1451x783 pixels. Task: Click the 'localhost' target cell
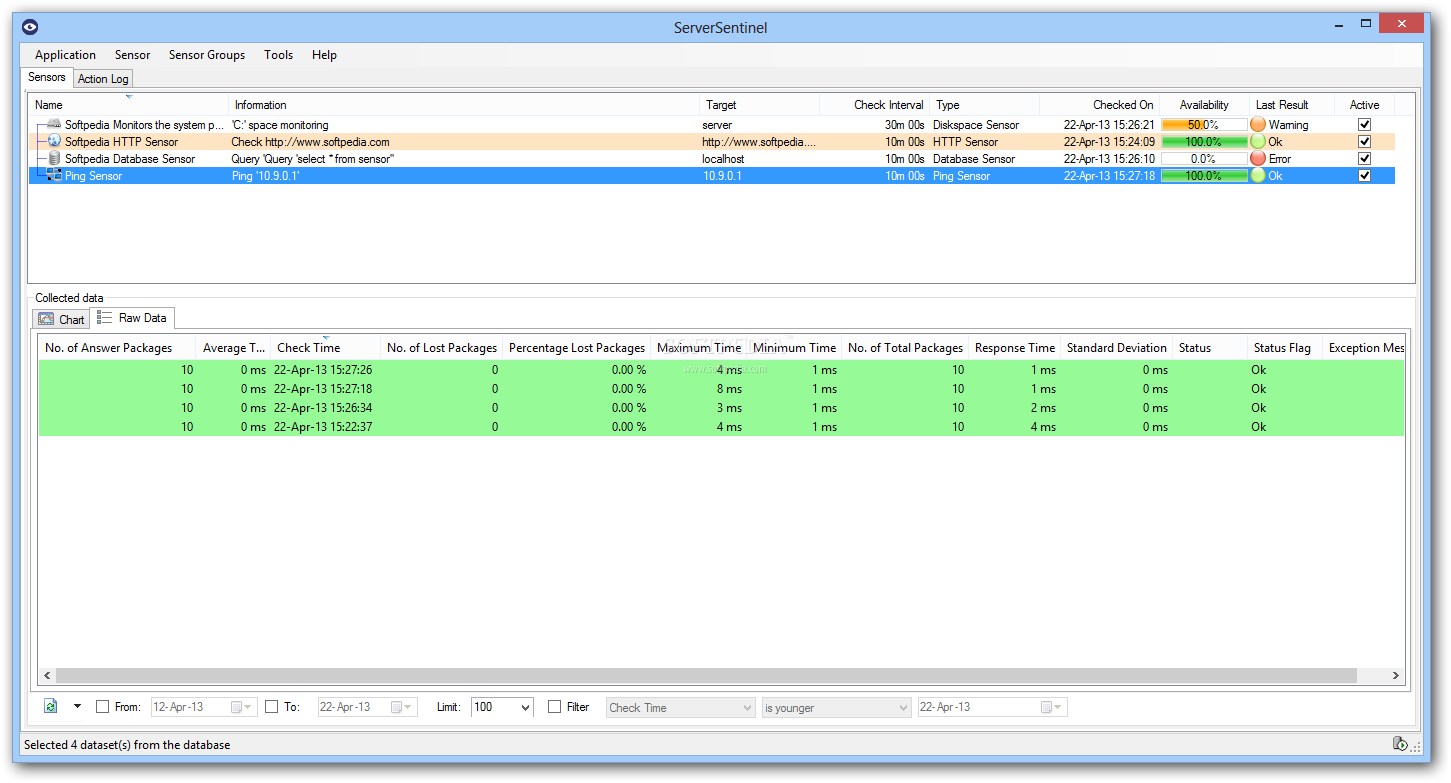(723, 159)
